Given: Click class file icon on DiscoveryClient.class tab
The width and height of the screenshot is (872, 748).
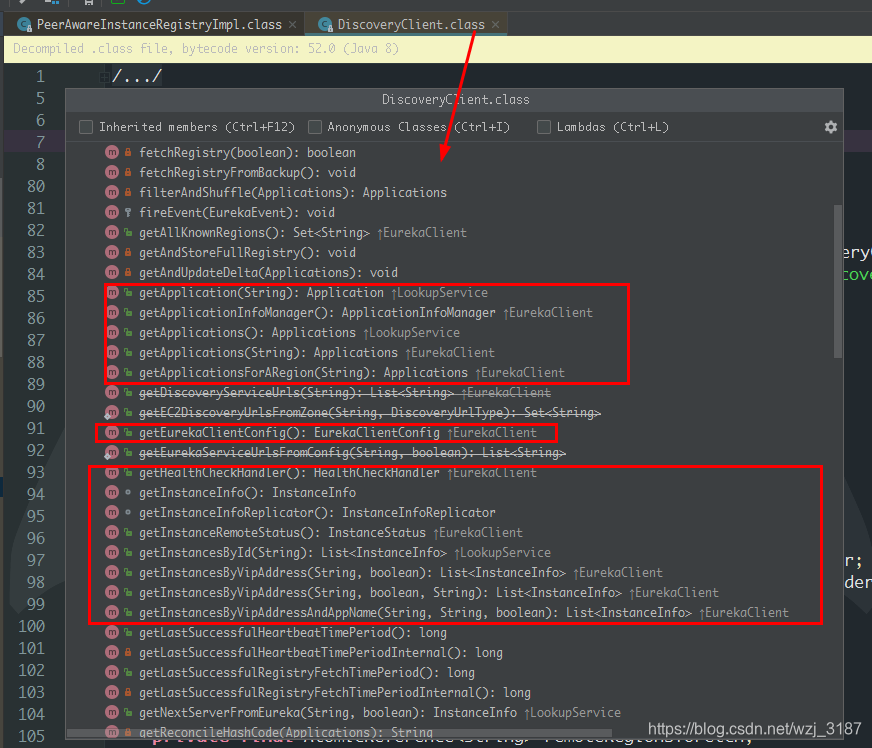Looking at the screenshot, I should 325,24.
